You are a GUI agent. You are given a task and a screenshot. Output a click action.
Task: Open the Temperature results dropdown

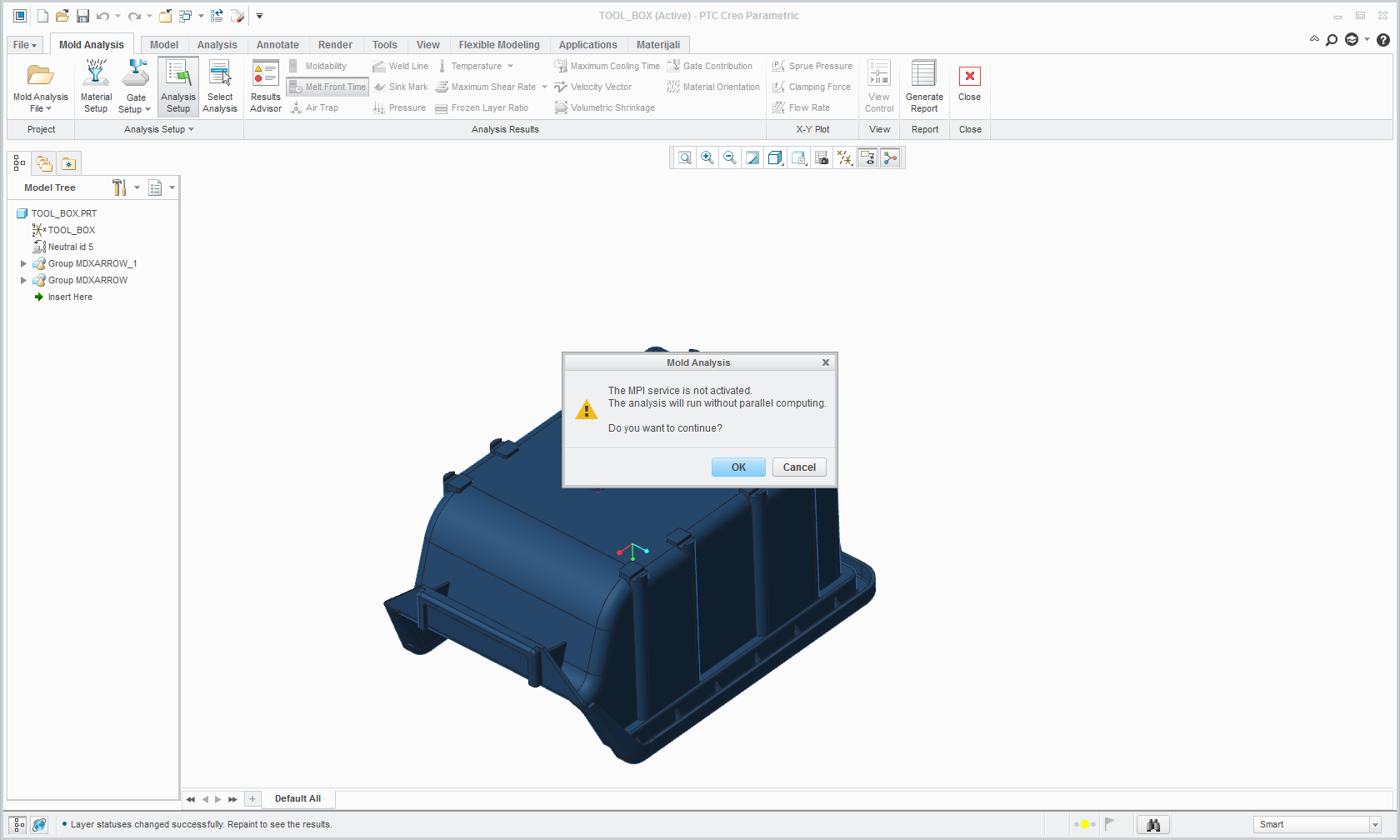pos(510,66)
